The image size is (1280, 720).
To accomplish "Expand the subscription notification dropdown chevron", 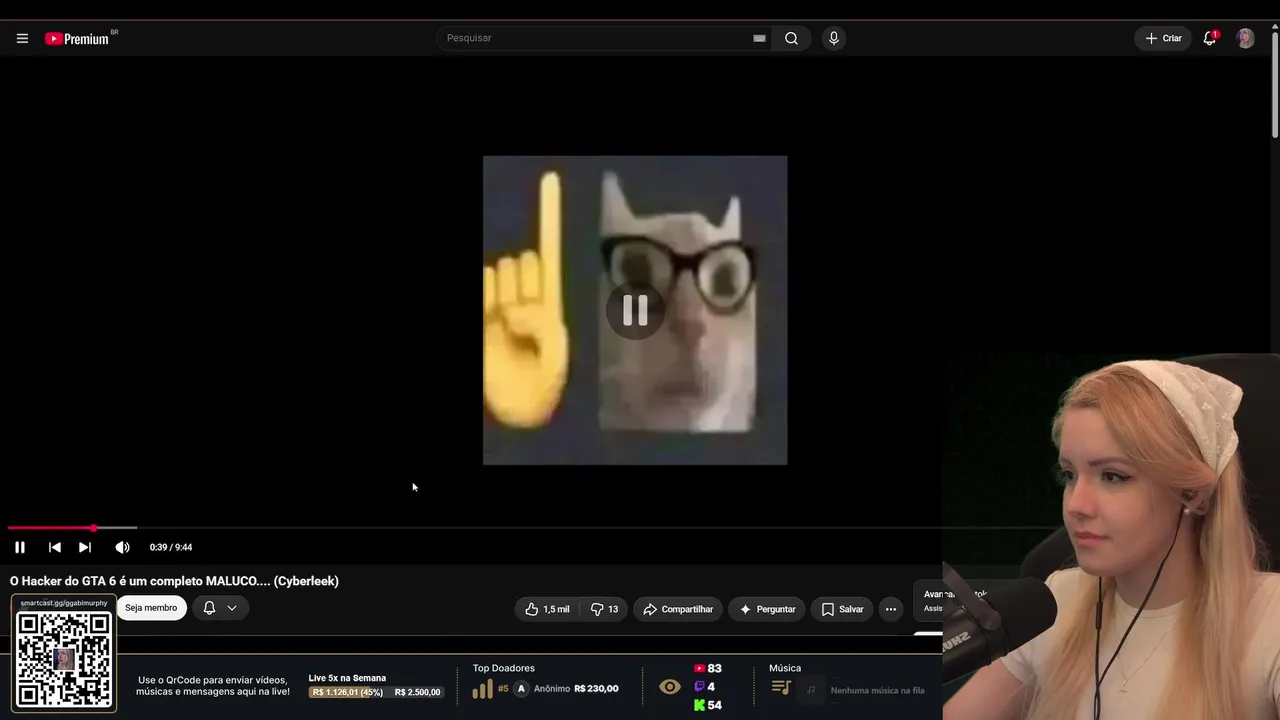I will point(232,608).
